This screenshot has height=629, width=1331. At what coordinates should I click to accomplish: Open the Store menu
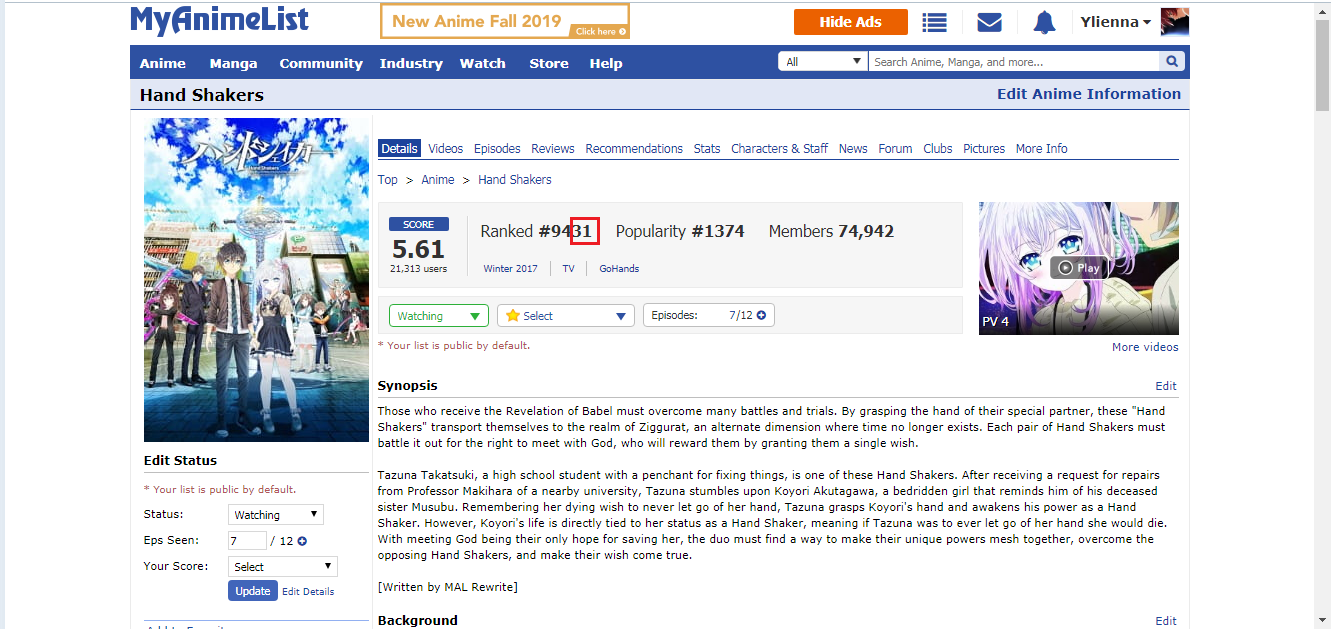tap(549, 63)
